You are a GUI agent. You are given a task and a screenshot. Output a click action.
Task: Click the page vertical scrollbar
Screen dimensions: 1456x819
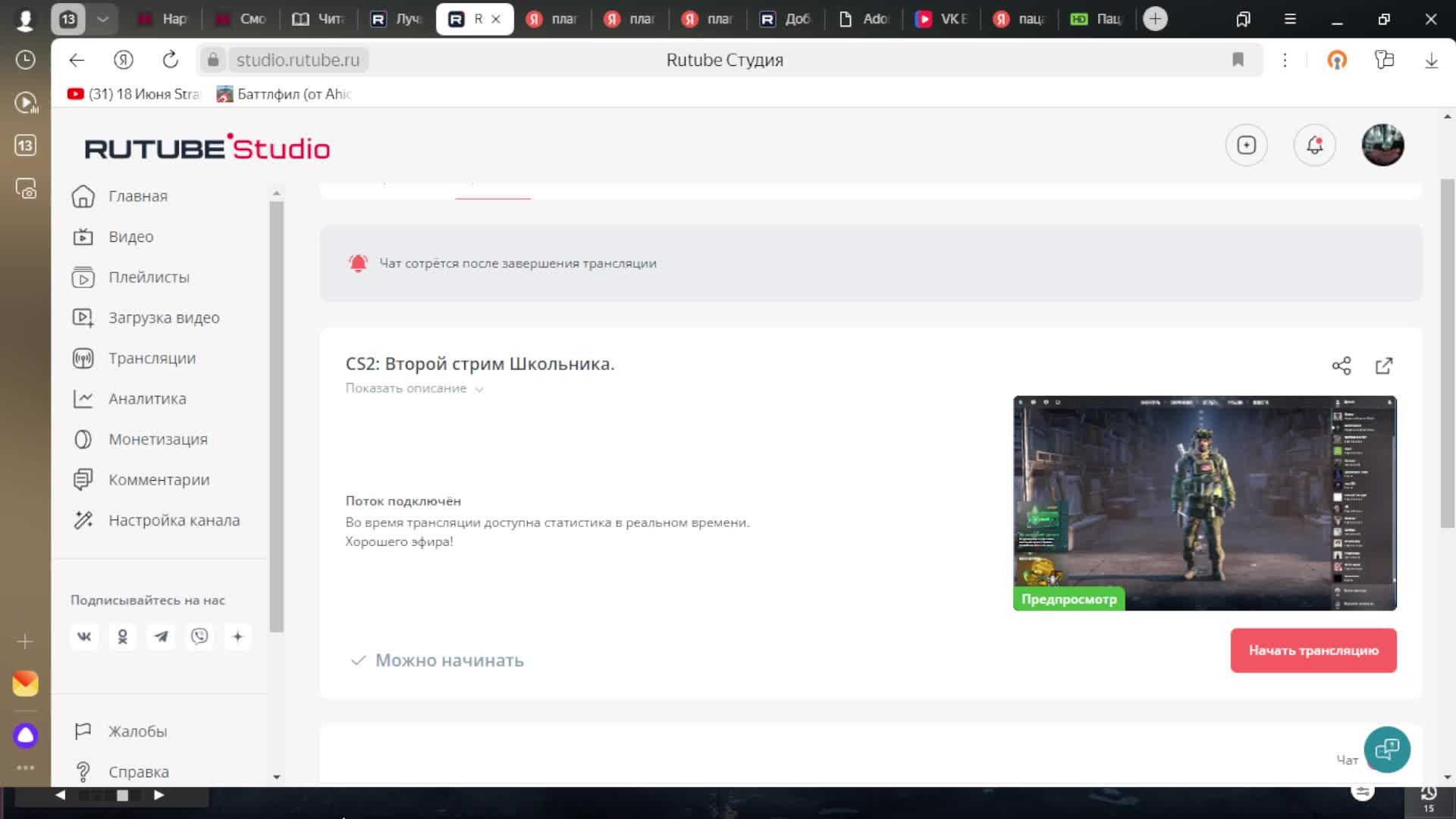(x=1448, y=353)
